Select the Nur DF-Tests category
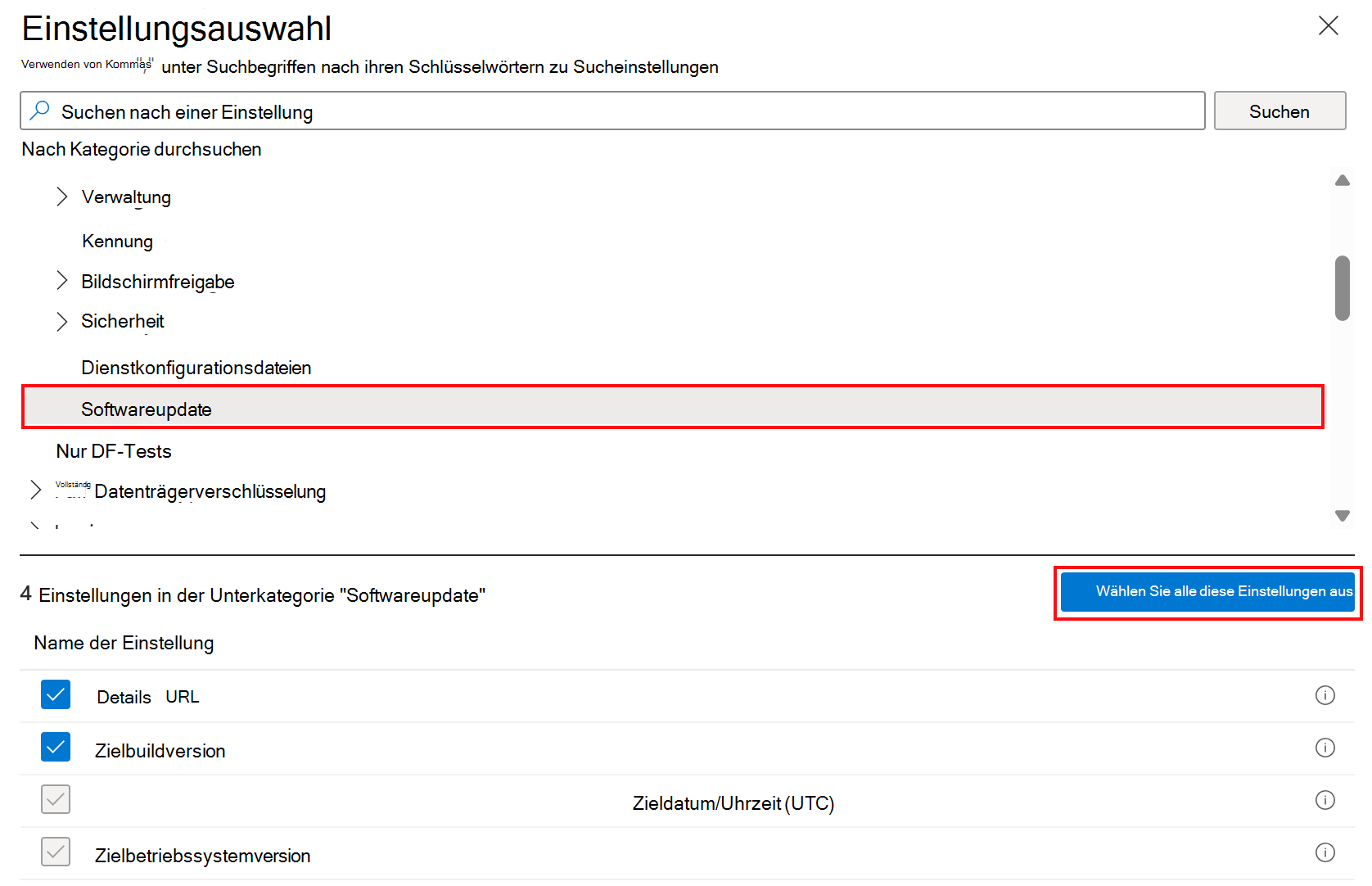 click(x=114, y=451)
